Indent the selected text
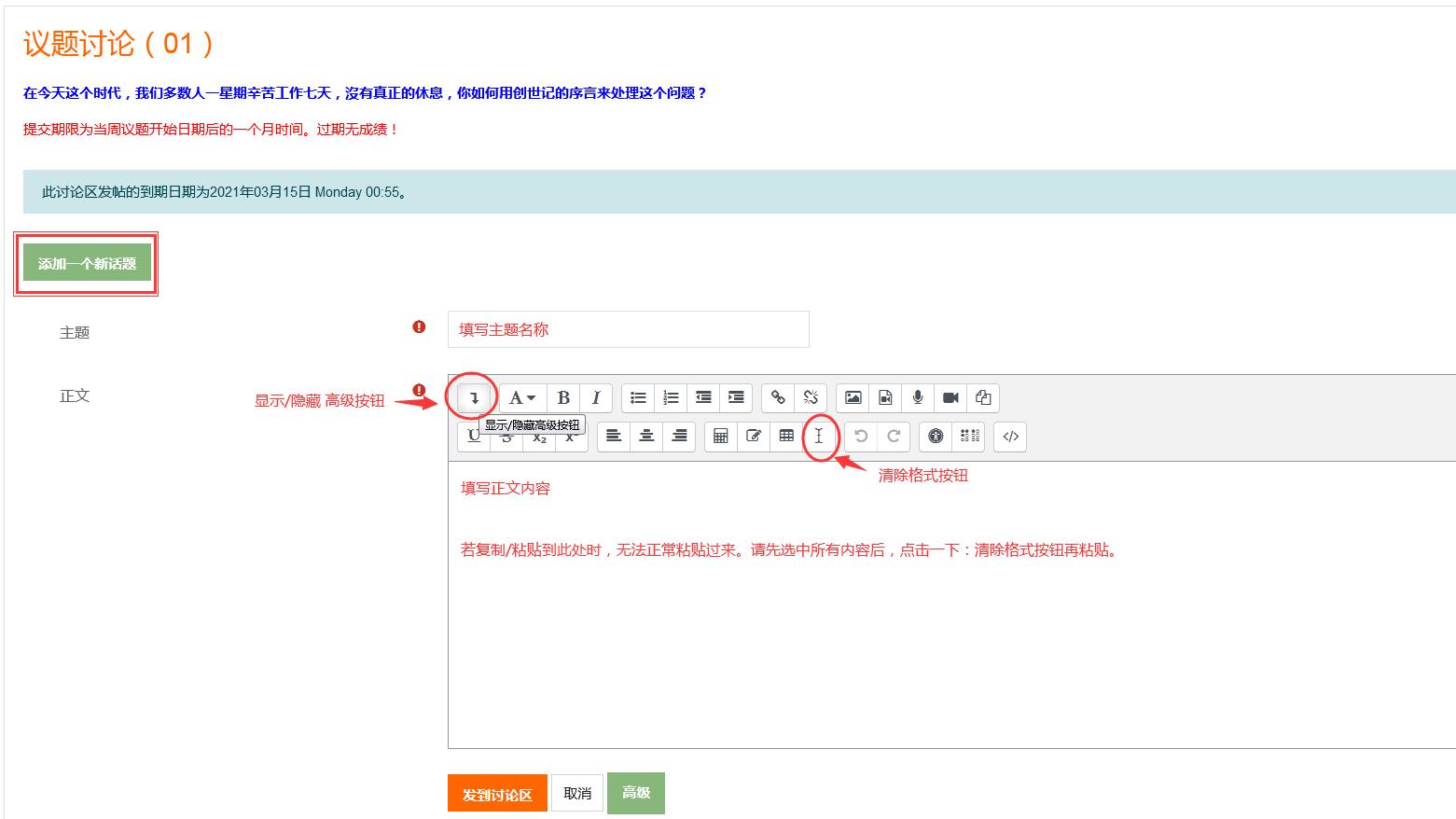The height and width of the screenshot is (819, 1456). coord(736,397)
